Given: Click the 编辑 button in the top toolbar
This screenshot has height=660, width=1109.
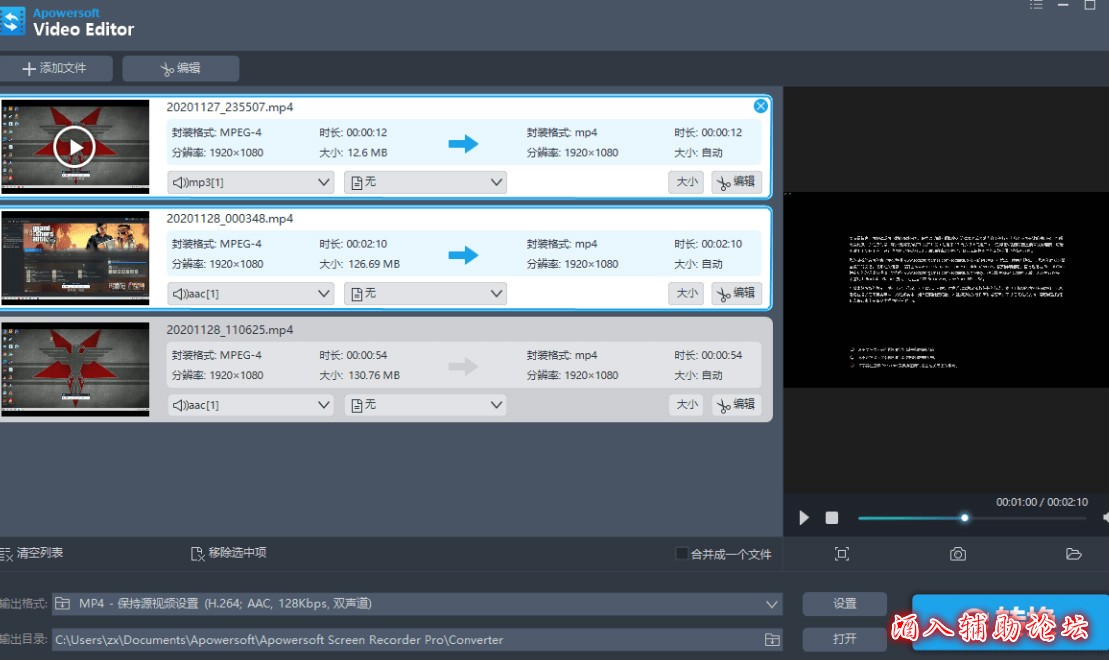Looking at the screenshot, I should click(x=181, y=68).
